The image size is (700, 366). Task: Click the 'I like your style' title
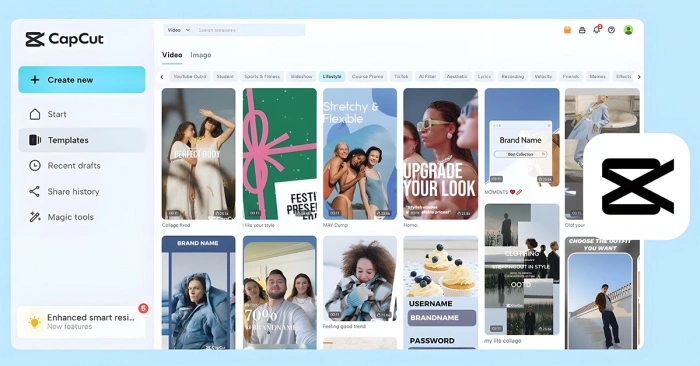pyautogui.click(x=258, y=225)
